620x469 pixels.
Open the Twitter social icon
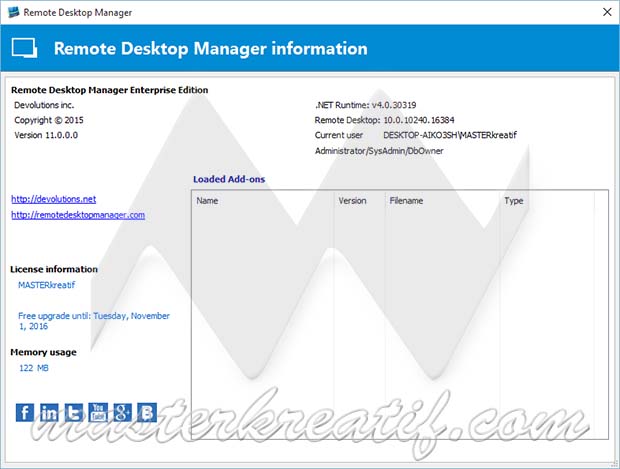(74, 412)
